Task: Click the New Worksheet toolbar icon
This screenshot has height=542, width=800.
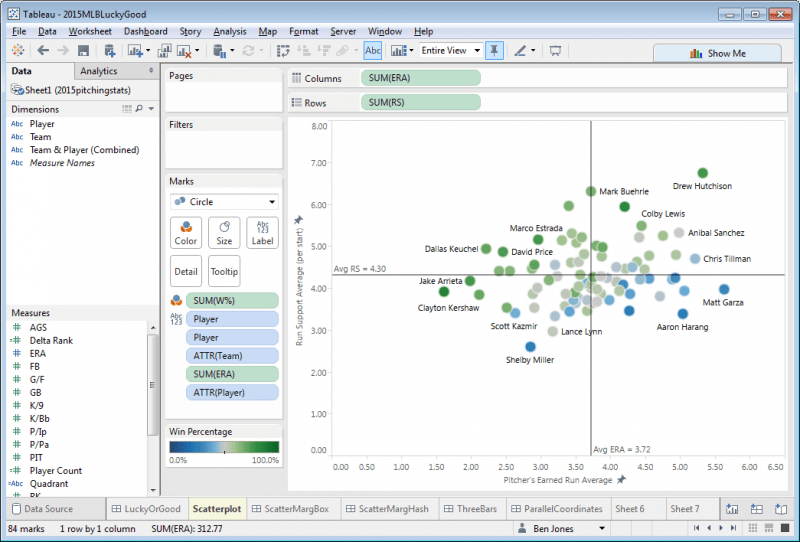Action: pyautogui.click(x=135, y=51)
